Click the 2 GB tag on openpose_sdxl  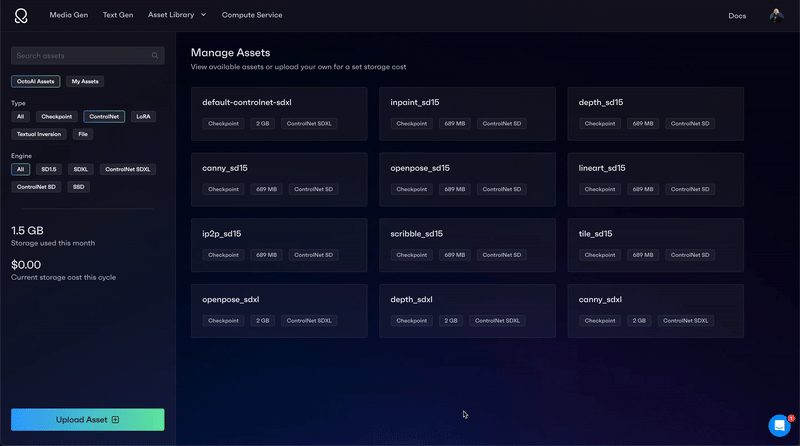pos(263,321)
